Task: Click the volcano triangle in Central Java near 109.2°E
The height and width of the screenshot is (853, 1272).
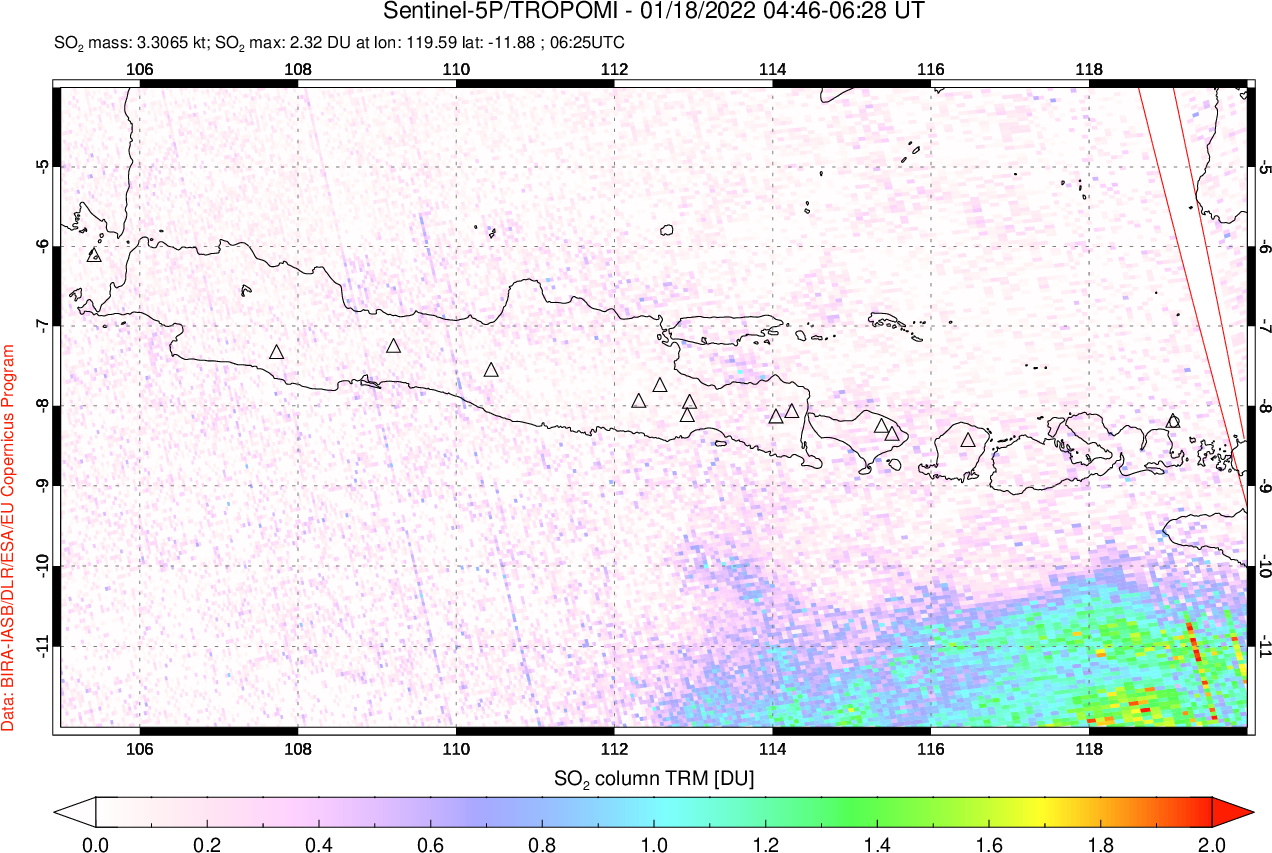Action: [x=394, y=346]
